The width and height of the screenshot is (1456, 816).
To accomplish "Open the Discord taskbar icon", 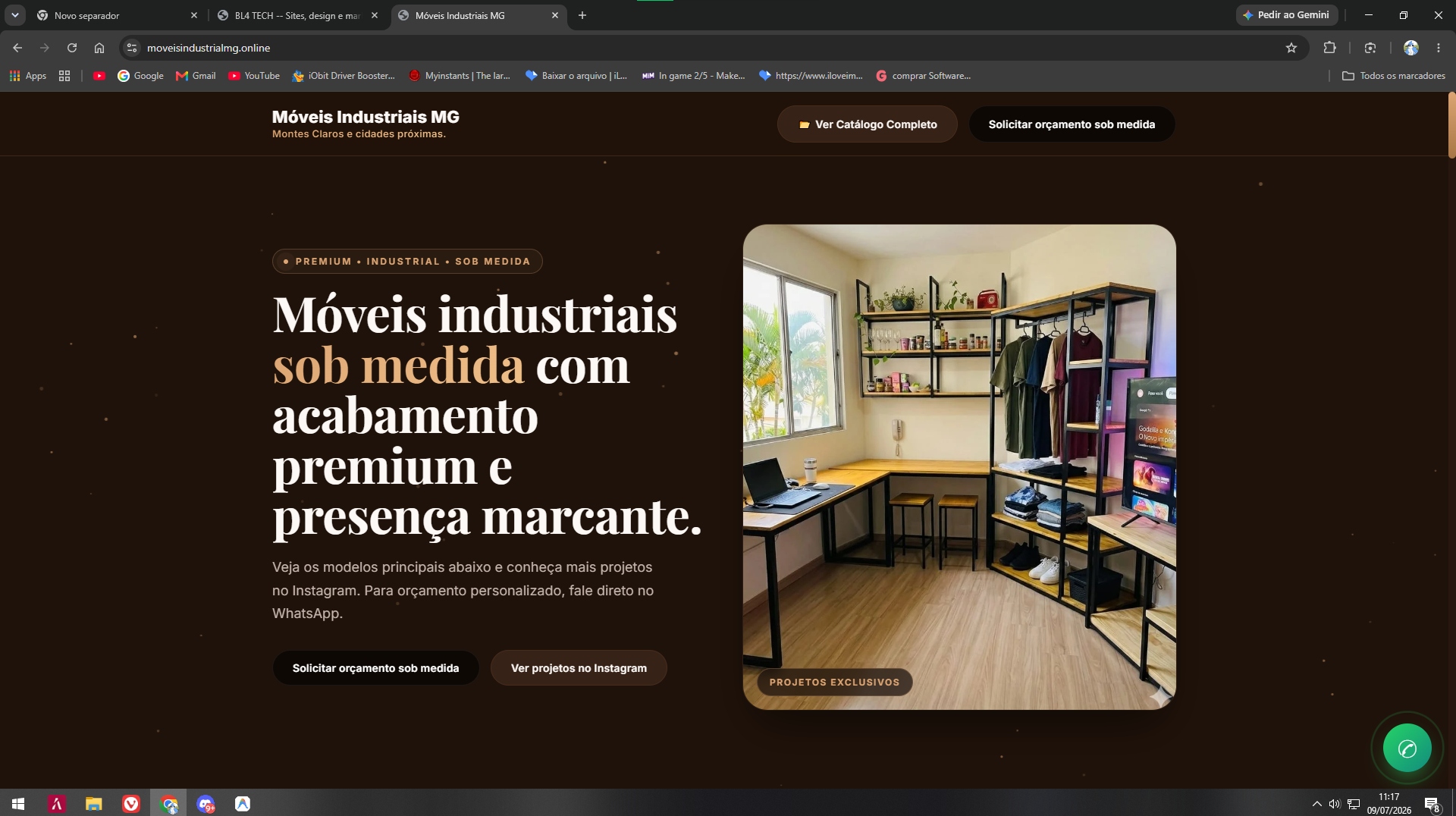I will (206, 804).
